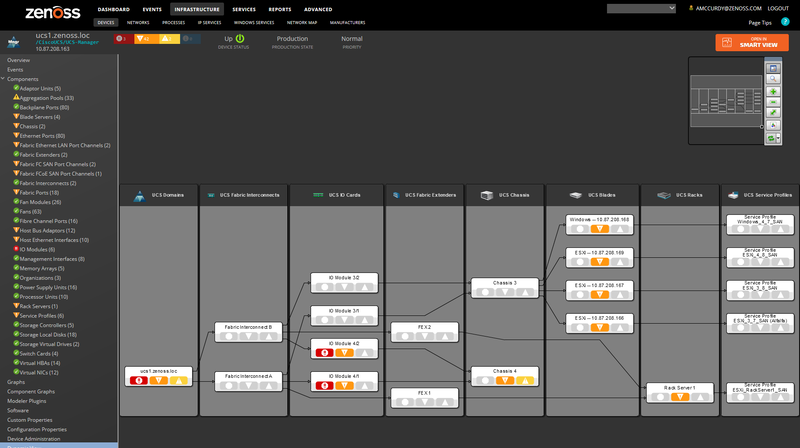
Task: Open the Infrastructure menu
Action: point(197,9)
